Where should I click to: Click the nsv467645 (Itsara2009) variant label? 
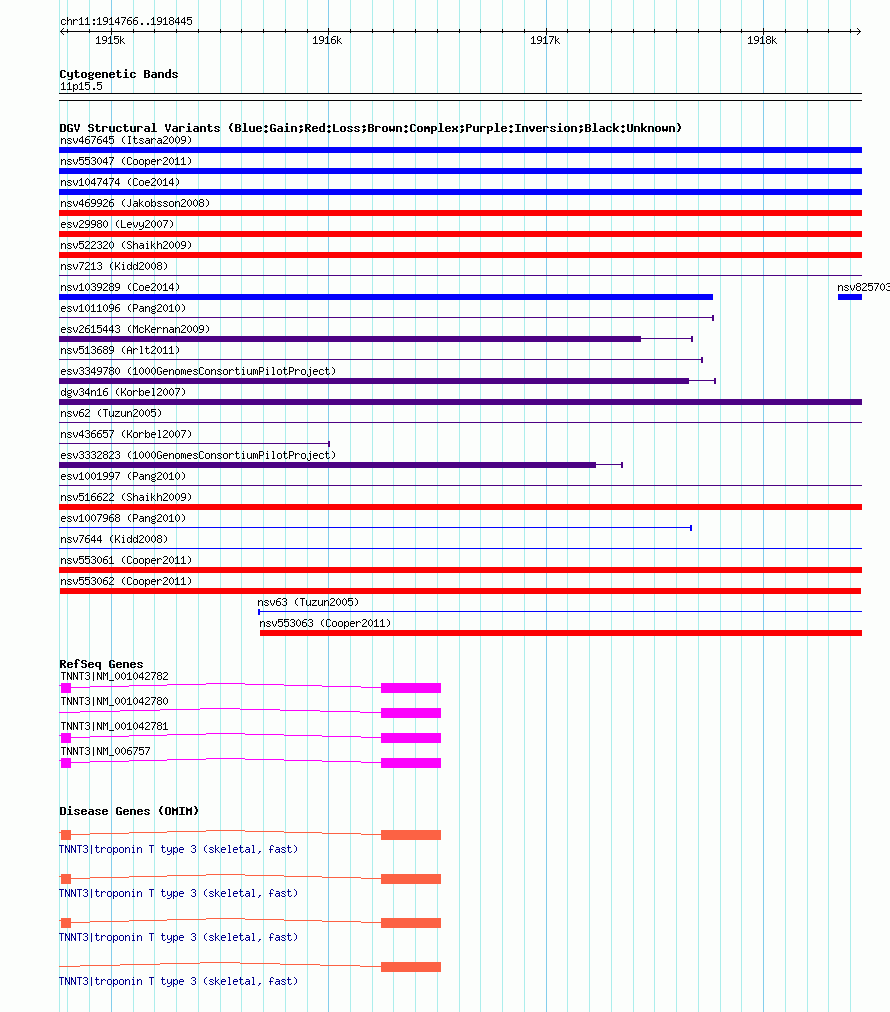coord(126,140)
